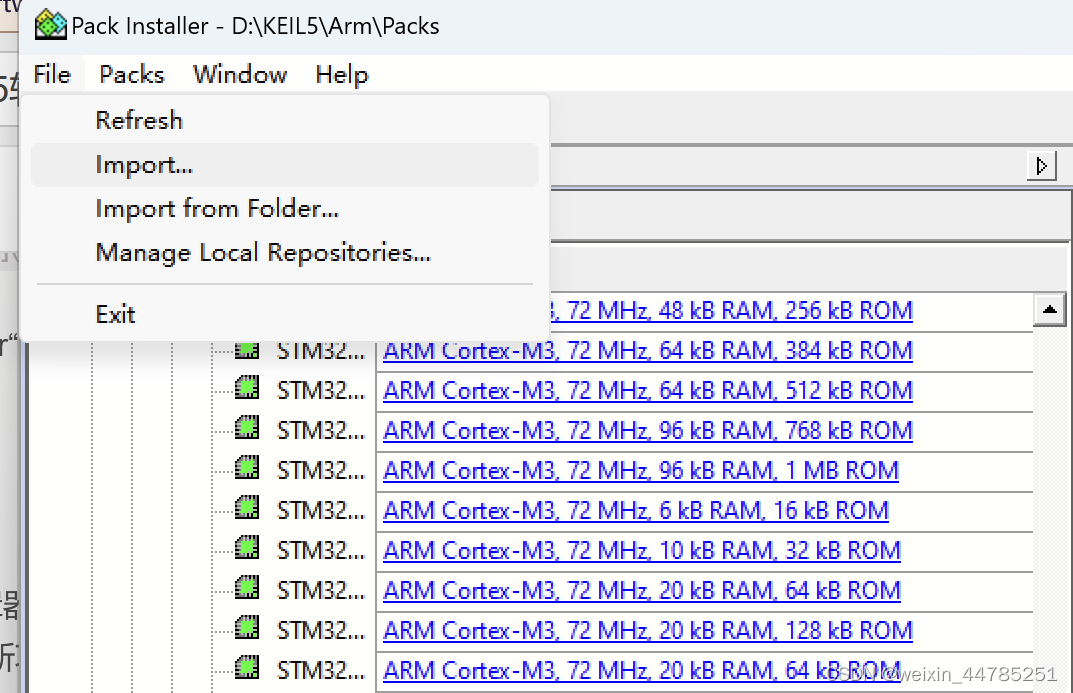Image resolution: width=1073 pixels, height=693 pixels.
Task: Open the 20 kB RAM, 128 kB ROM link
Action: click(x=648, y=630)
